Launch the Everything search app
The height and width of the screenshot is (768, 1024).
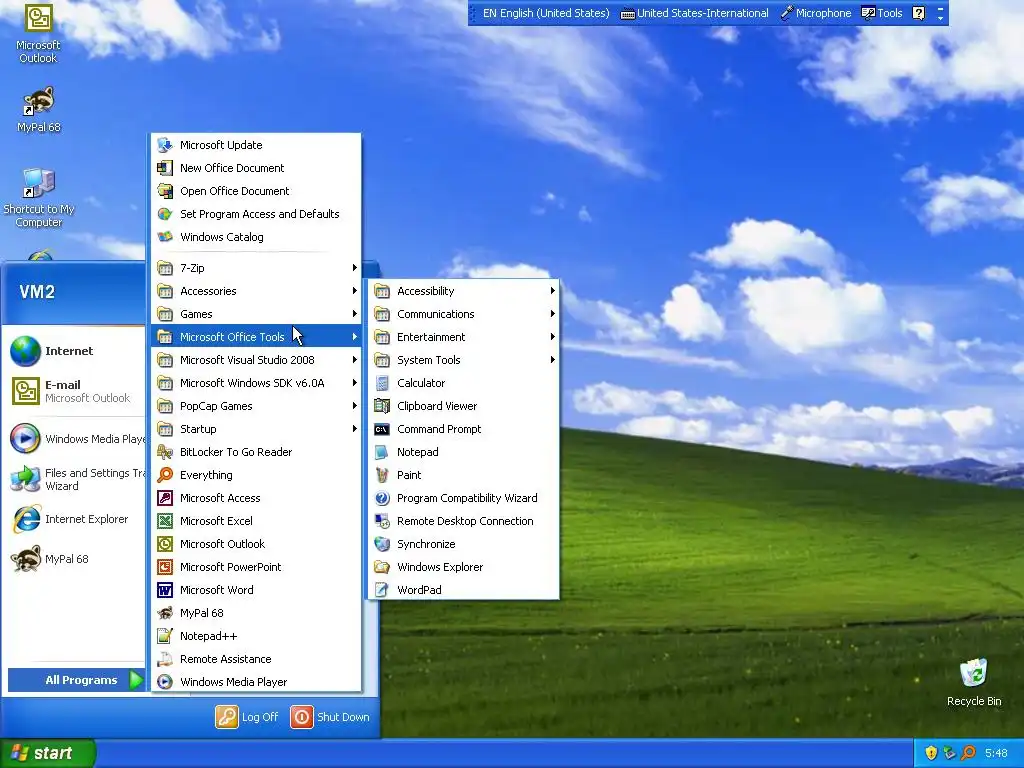tap(255, 475)
